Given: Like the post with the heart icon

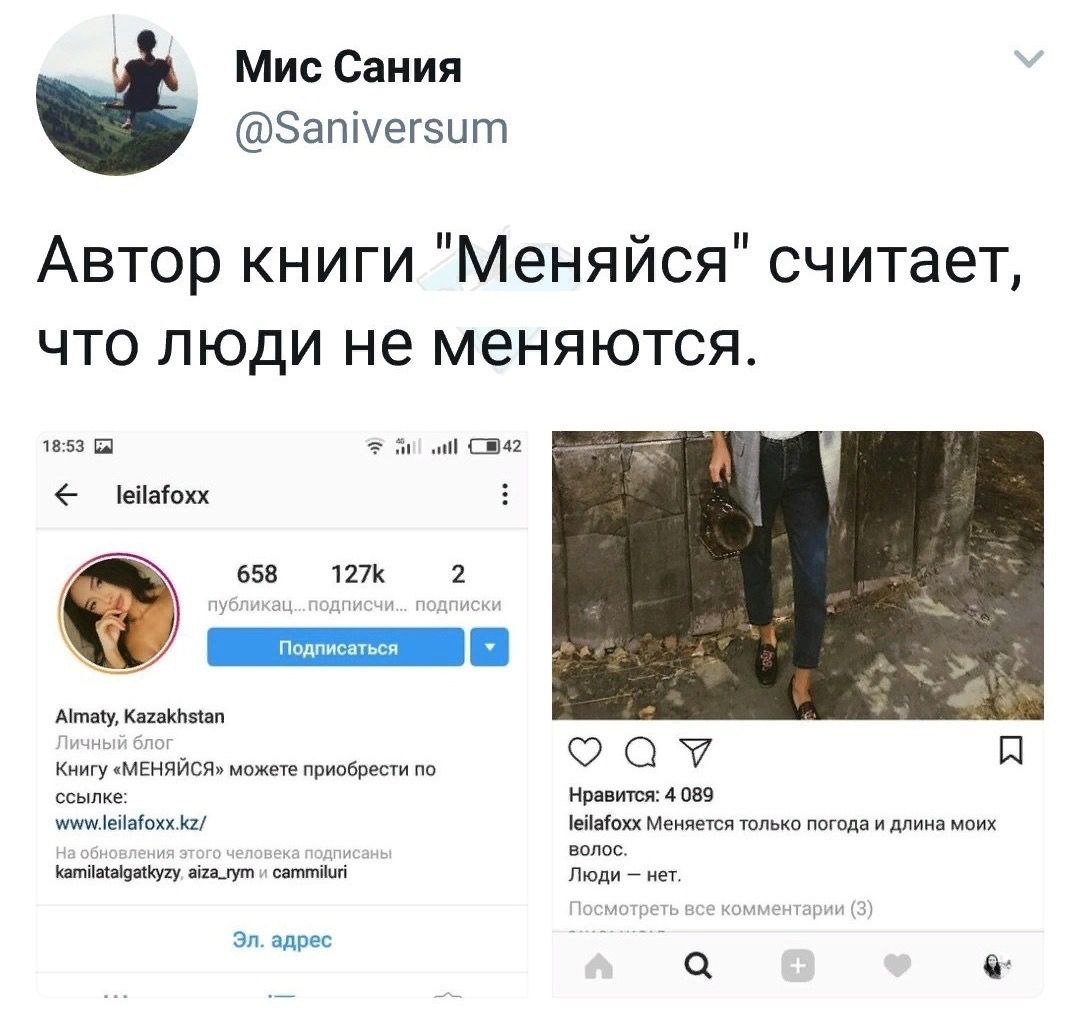Looking at the screenshot, I should pyautogui.click(x=585, y=753).
